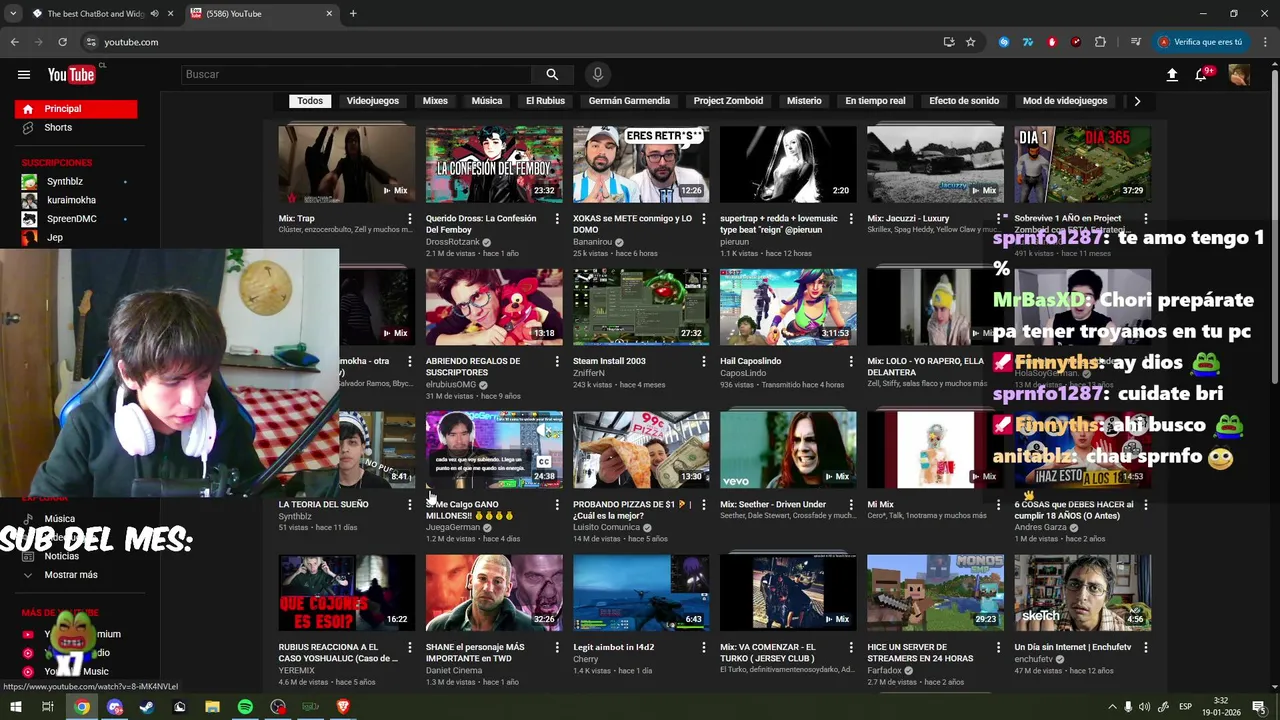Open the YouTube hamburger guide menu

tap(24, 74)
